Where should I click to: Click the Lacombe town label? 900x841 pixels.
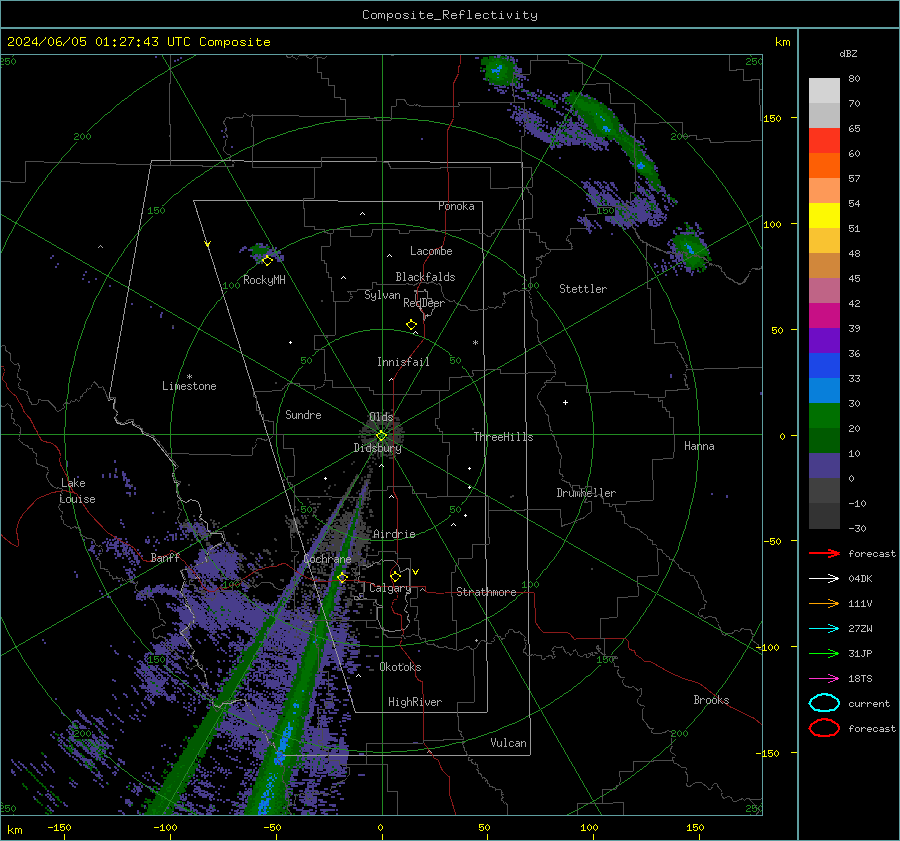point(431,251)
